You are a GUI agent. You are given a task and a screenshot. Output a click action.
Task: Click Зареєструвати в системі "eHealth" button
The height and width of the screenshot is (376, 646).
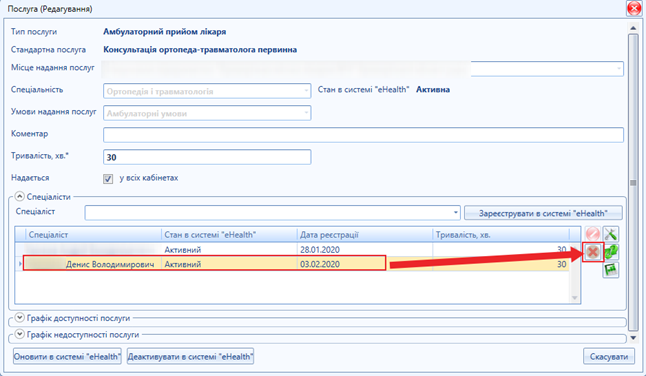[543, 213]
